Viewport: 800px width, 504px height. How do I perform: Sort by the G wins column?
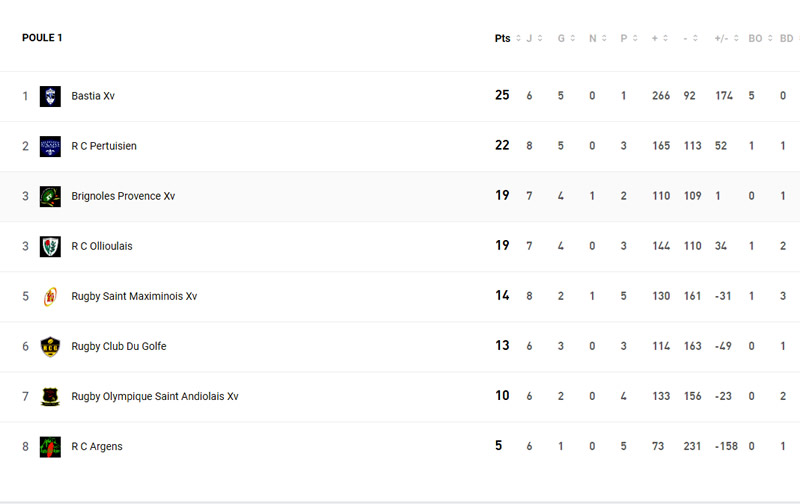[x=566, y=38]
